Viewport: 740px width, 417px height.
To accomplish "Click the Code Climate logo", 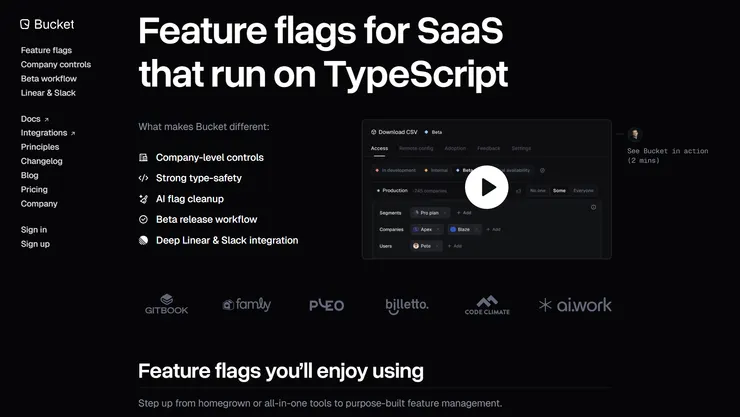I will point(487,305).
